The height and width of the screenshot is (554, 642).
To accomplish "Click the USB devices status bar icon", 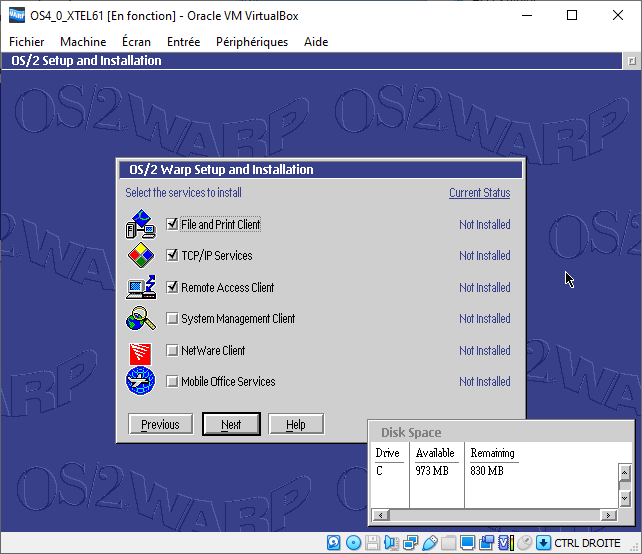I will [430, 543].
